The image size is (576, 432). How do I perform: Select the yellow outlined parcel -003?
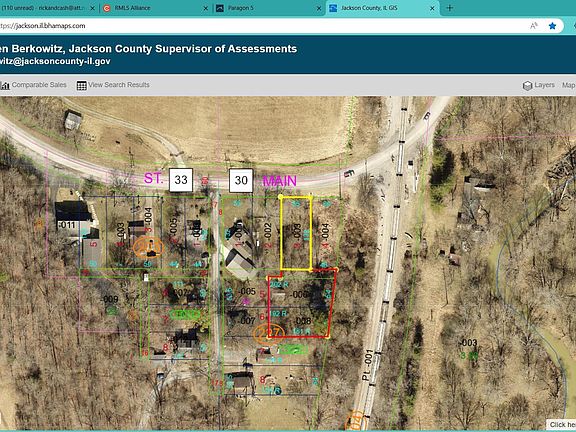(x=296, y=234)
